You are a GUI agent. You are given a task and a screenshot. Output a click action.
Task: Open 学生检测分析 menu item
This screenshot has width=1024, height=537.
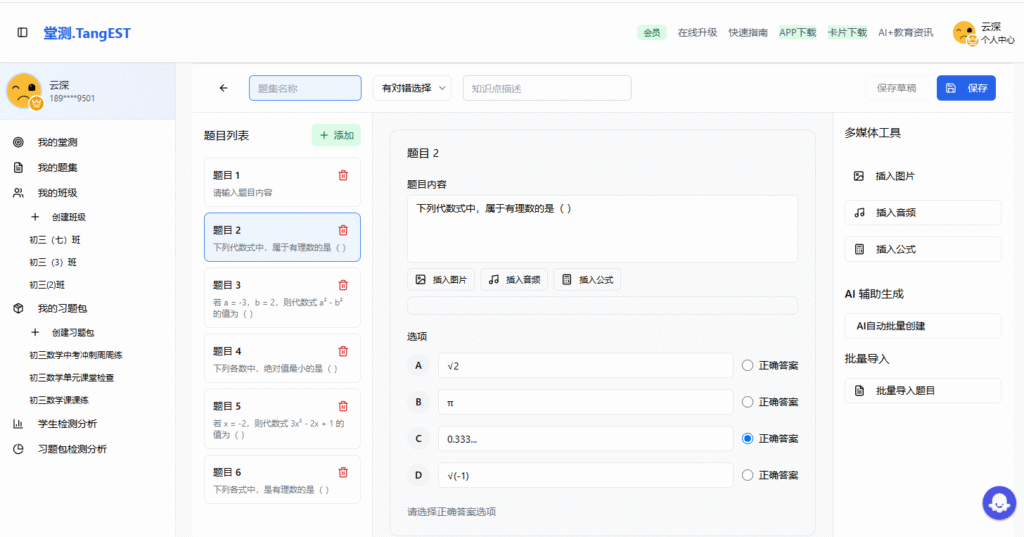(67, 424)
